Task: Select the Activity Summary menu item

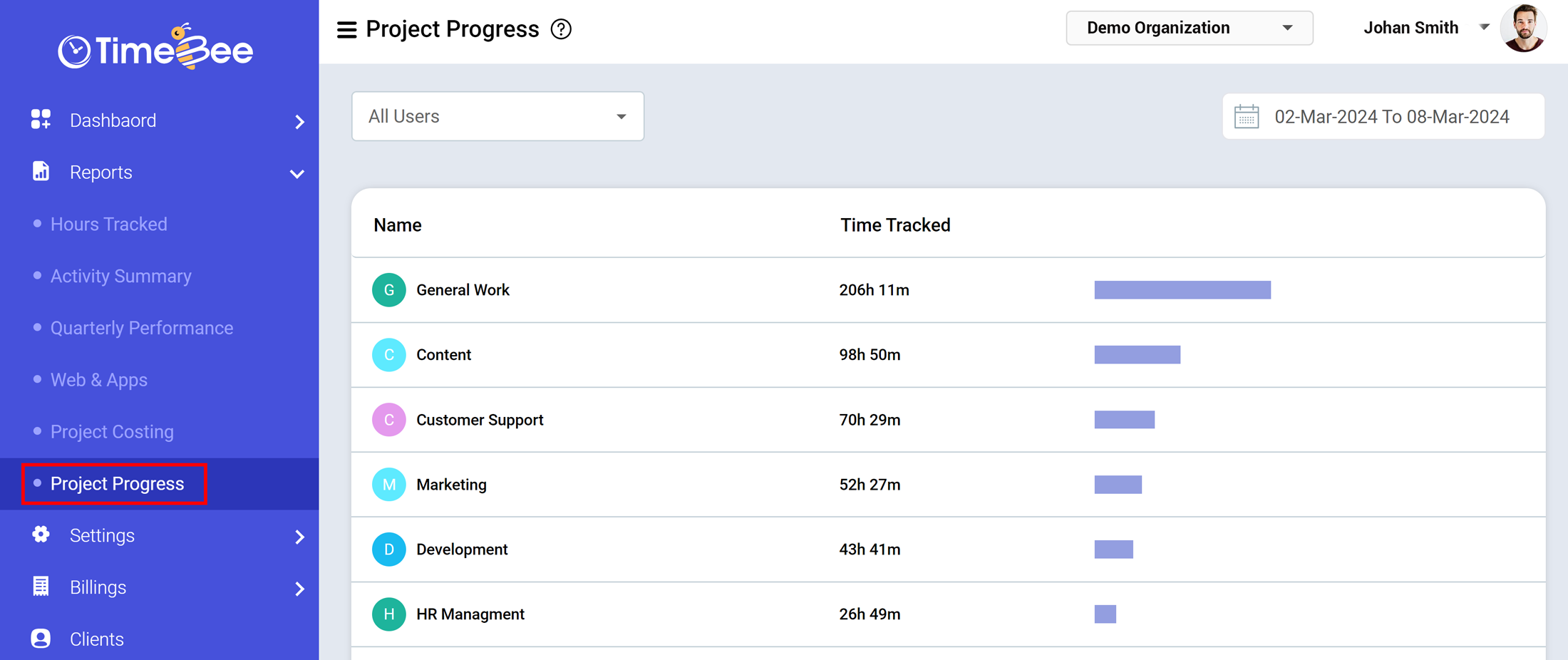Action: click(120, 276)
